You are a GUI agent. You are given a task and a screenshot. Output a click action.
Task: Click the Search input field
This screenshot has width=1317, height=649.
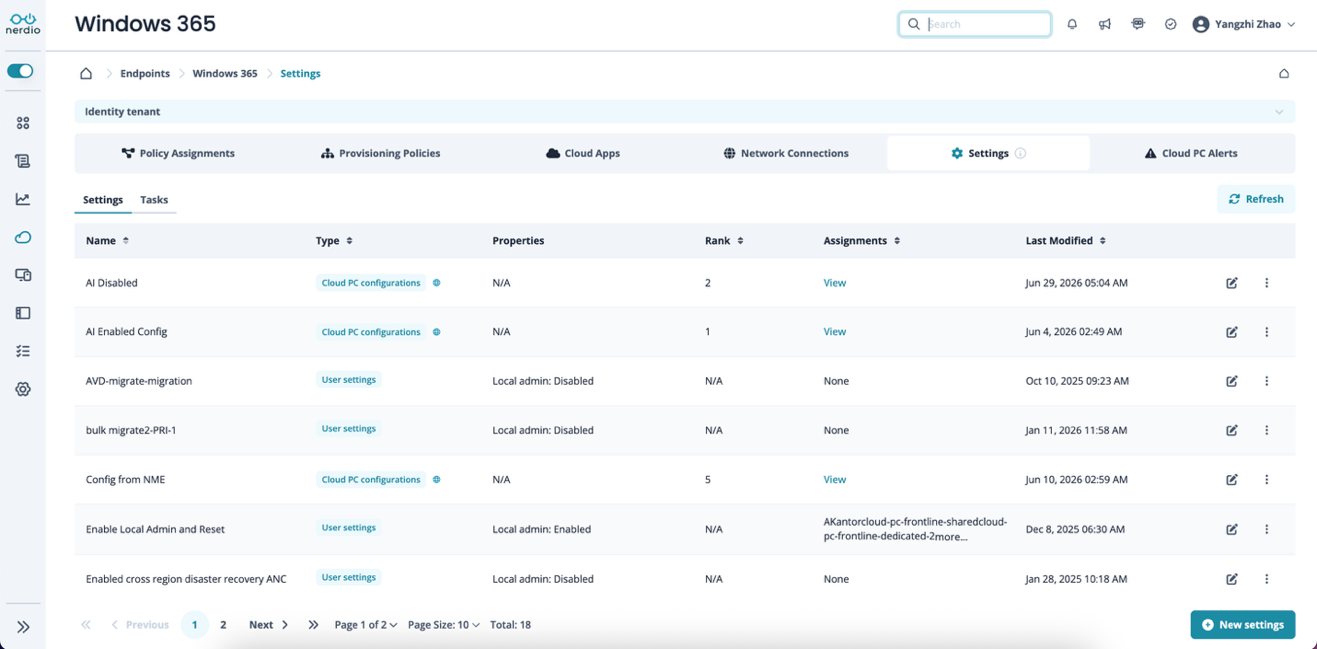click(x=975, y=24)
